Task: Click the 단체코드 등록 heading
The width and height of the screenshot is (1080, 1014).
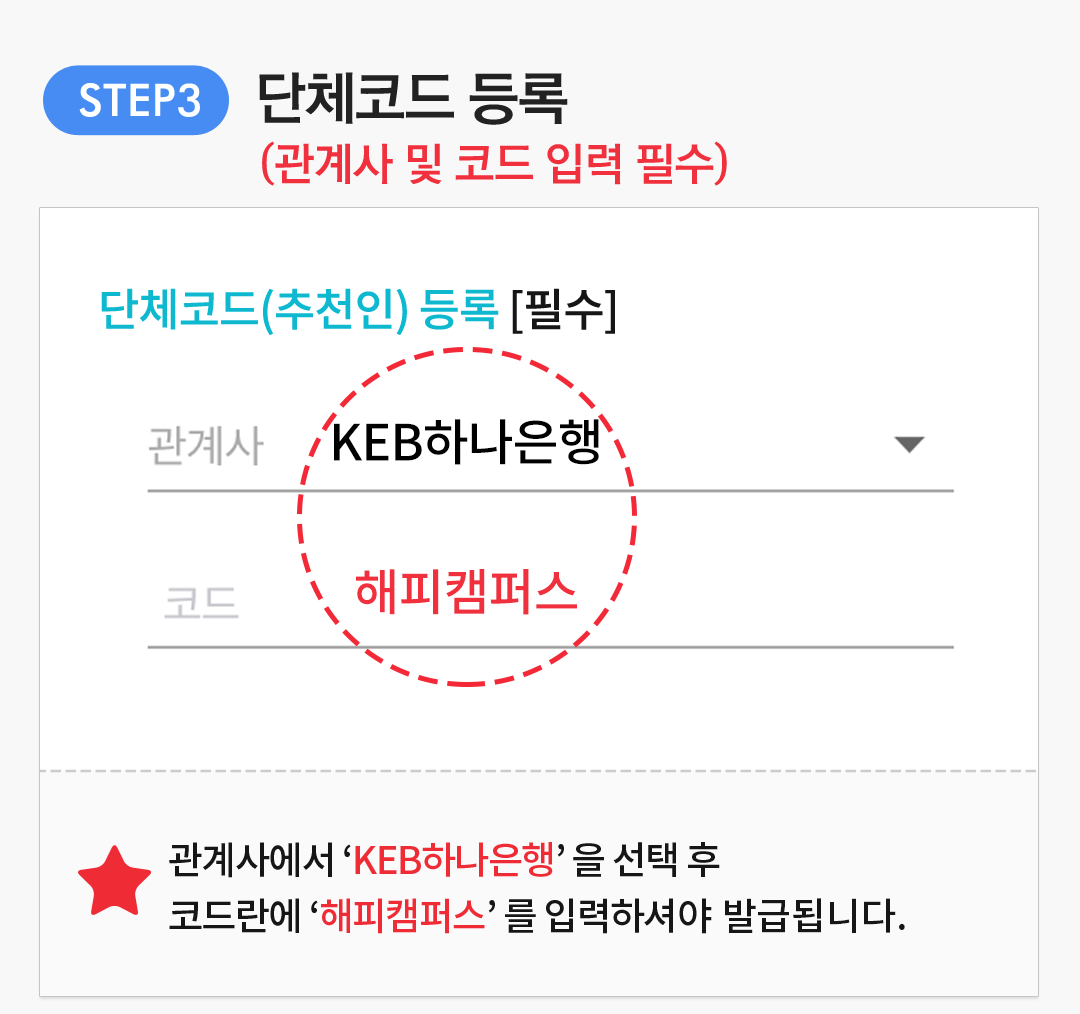Action: [412, 99]
